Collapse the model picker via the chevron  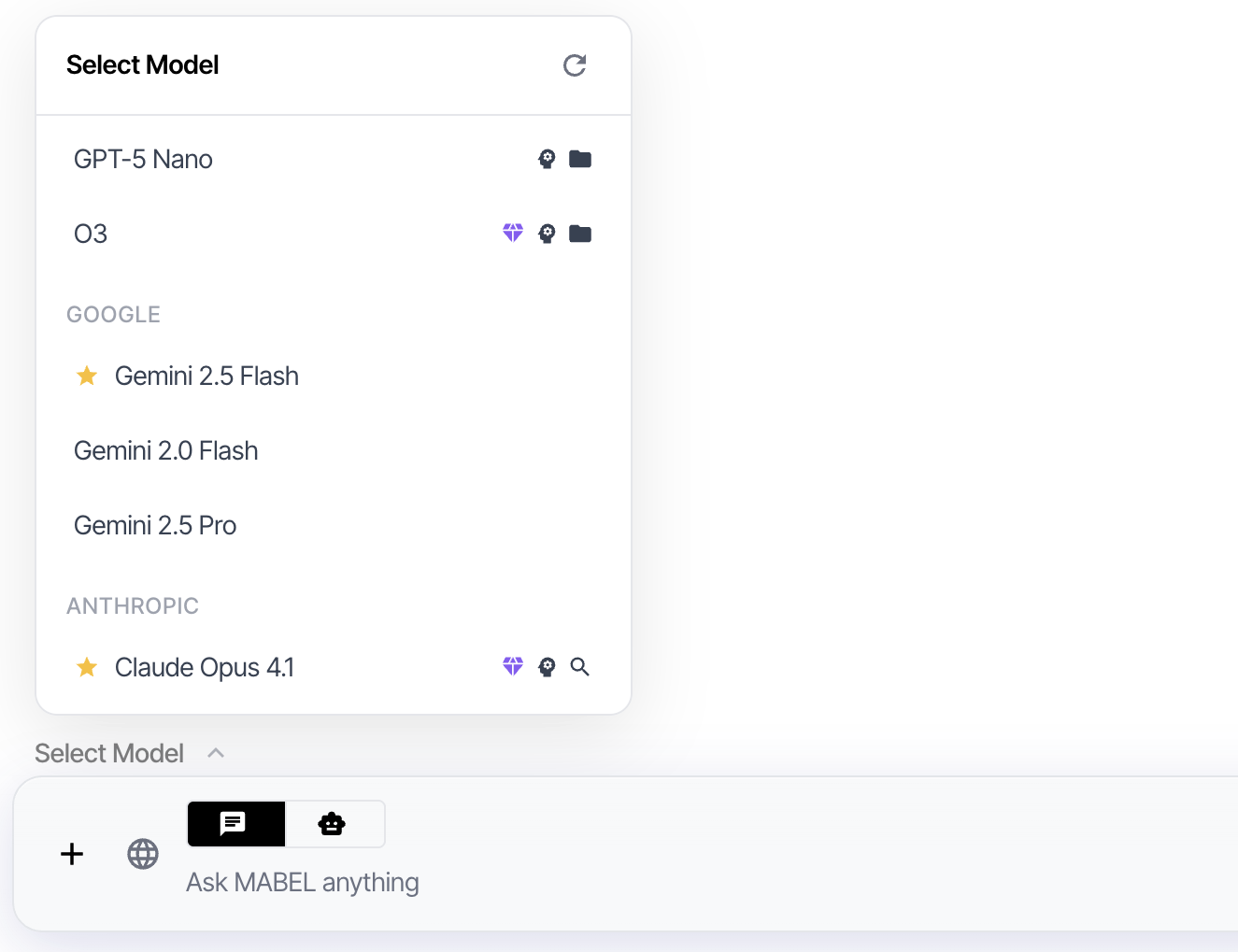click(216, 752)
